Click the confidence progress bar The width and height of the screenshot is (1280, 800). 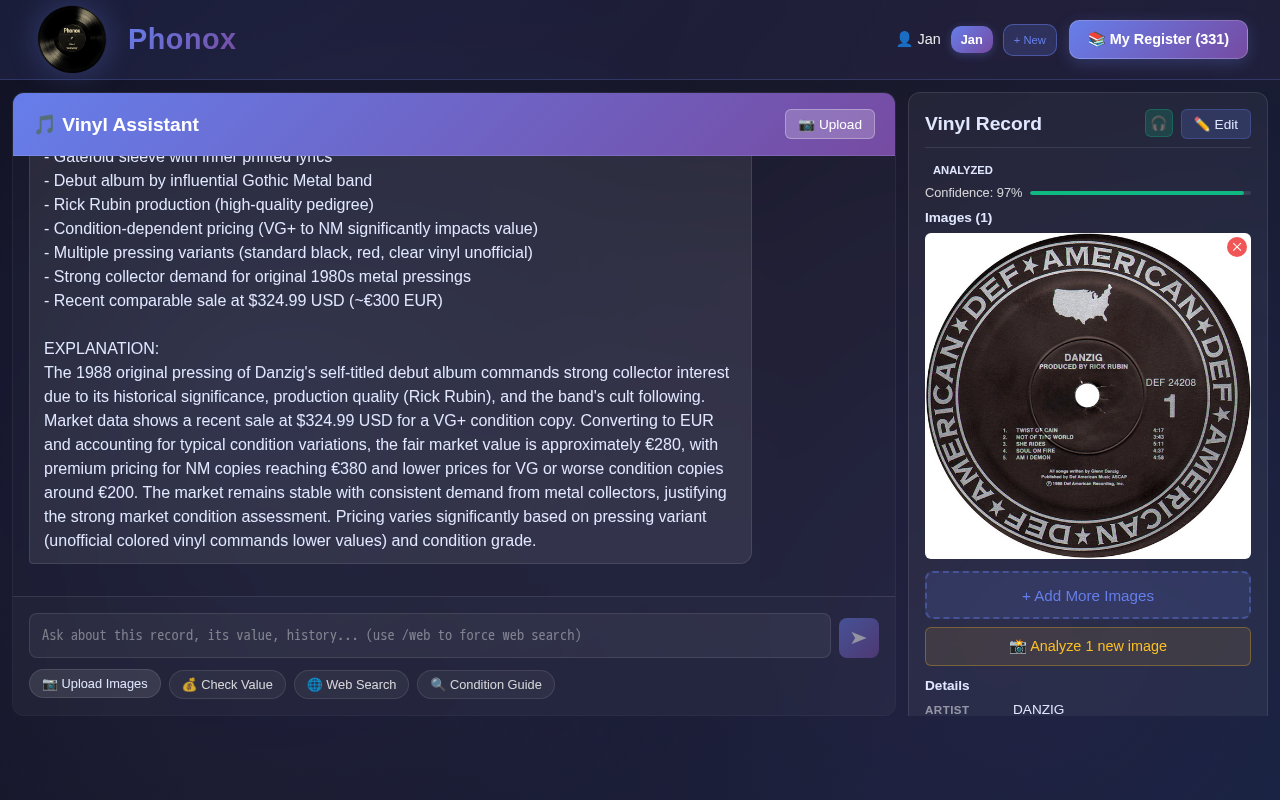coord(1139,193)
